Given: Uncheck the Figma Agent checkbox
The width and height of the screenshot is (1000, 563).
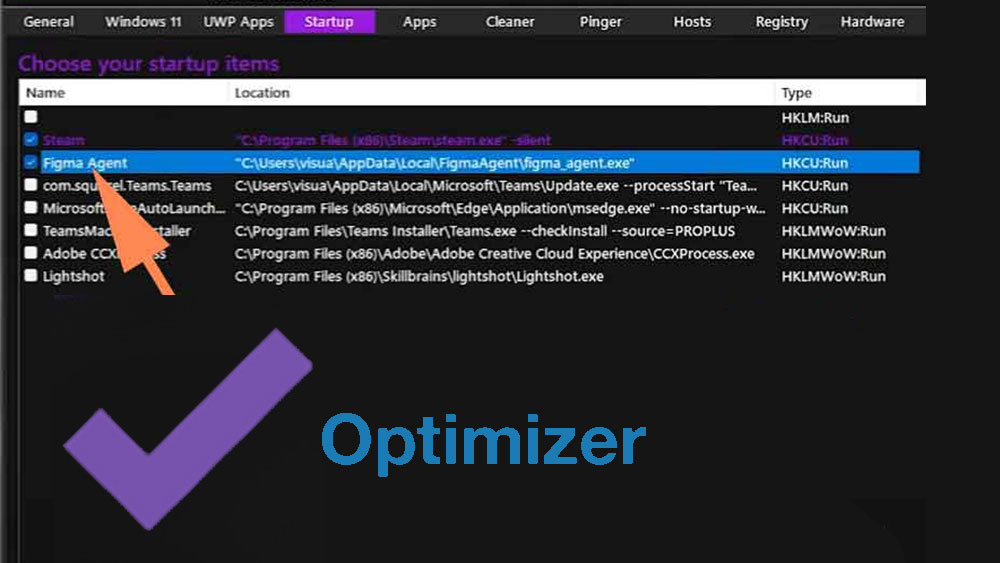Looking at the screenshot, I should [x=31, y=162].
